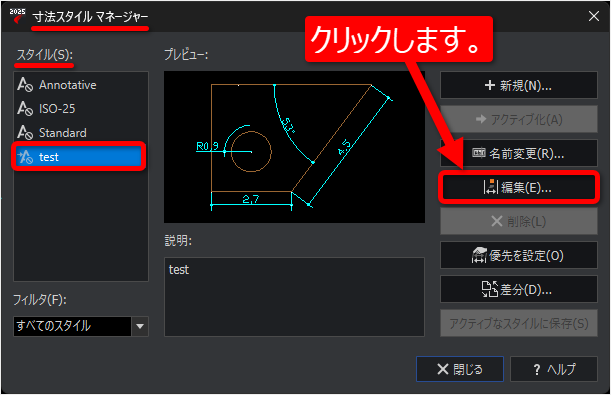Click アクティブなスタイルに保存(S) button
This screenshot has height=395, width=611.
tap(519, 323)
